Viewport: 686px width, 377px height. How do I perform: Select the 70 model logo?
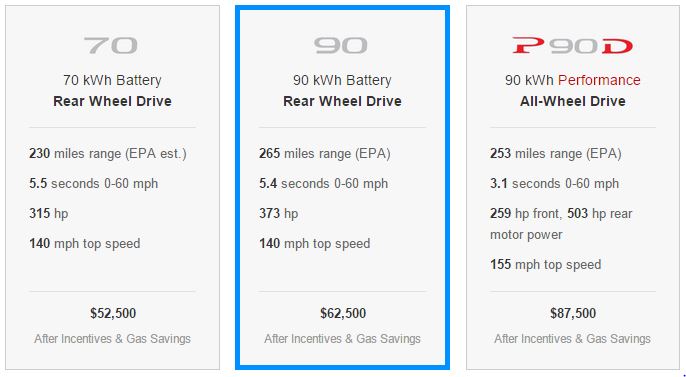click(111, 45)
